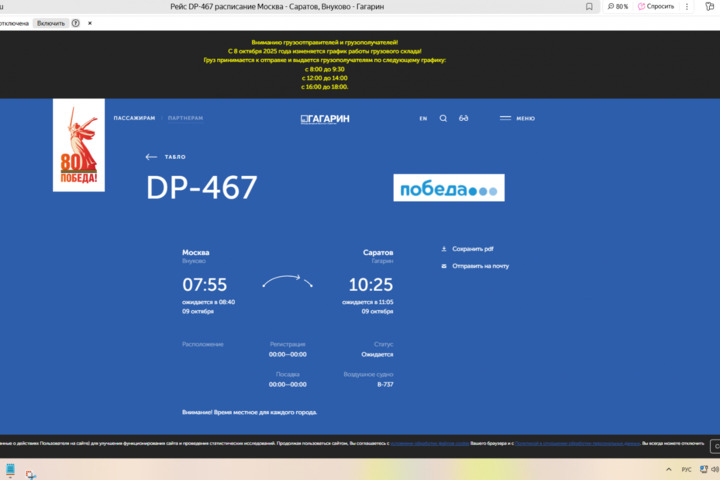This screenshot has height=480, width=720.
Task: Click the 80 Победа anniversary banner
Action: tap(78, 146)
